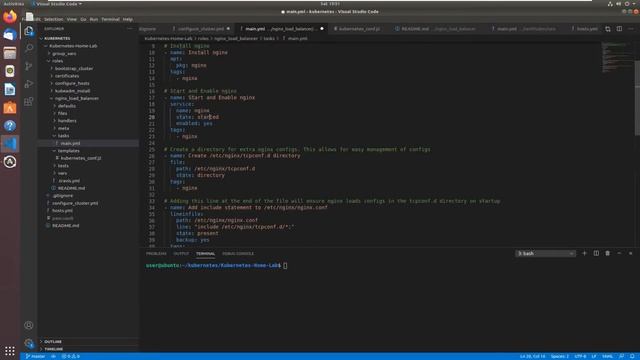Click the feedback icon in the status bar
This screenshot has height=360, width=640.
click(x=622, y=356)
